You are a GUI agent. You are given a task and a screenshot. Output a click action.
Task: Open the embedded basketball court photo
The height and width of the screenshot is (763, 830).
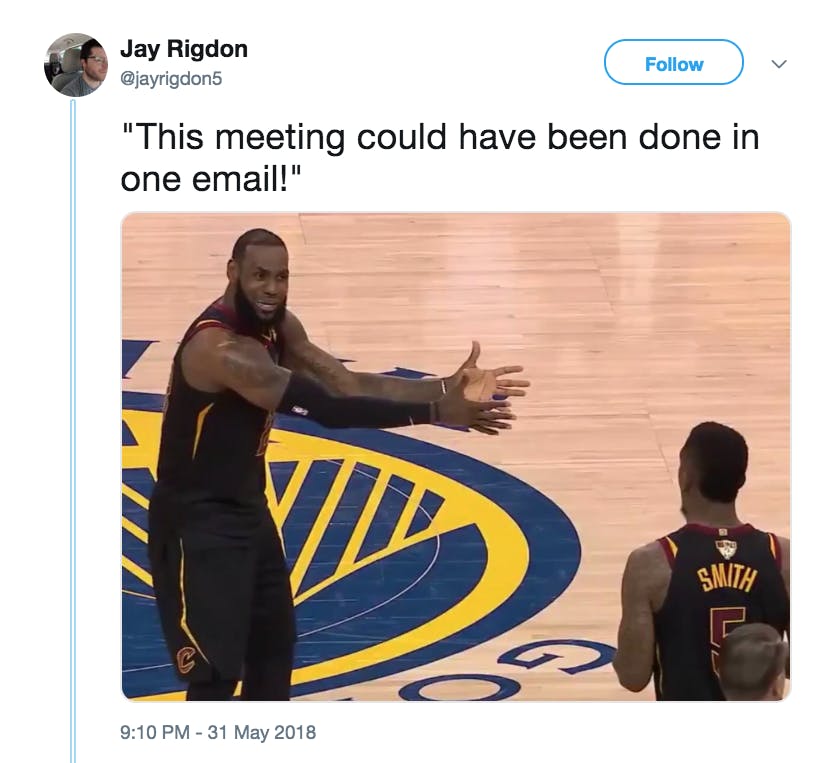click(x=456, y=456)
